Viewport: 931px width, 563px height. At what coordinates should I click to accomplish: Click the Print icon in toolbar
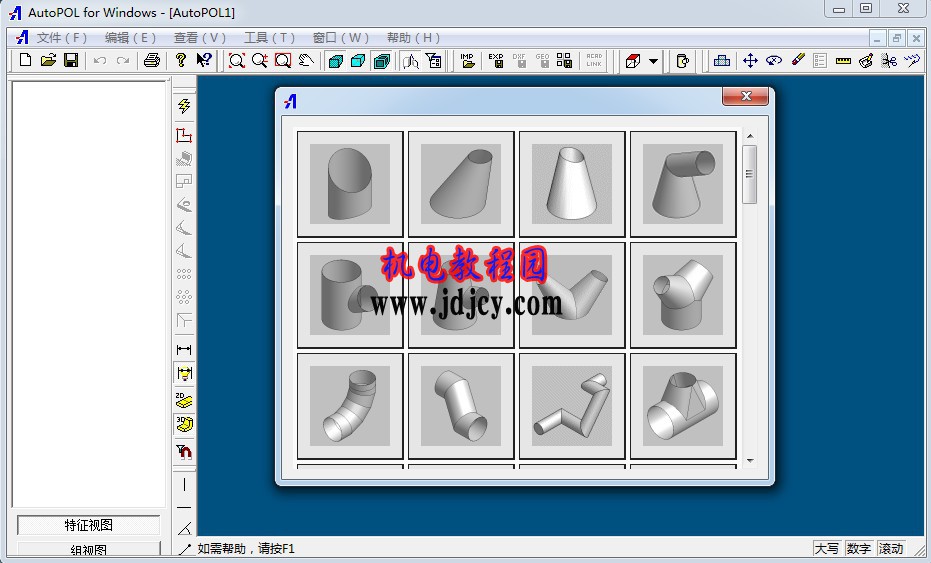pos(152,60)
